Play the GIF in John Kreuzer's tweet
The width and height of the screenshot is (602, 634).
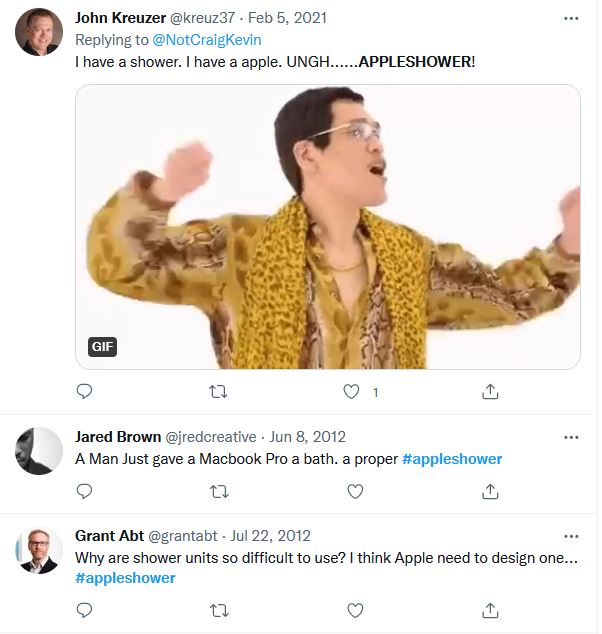[x=328, y=227]
